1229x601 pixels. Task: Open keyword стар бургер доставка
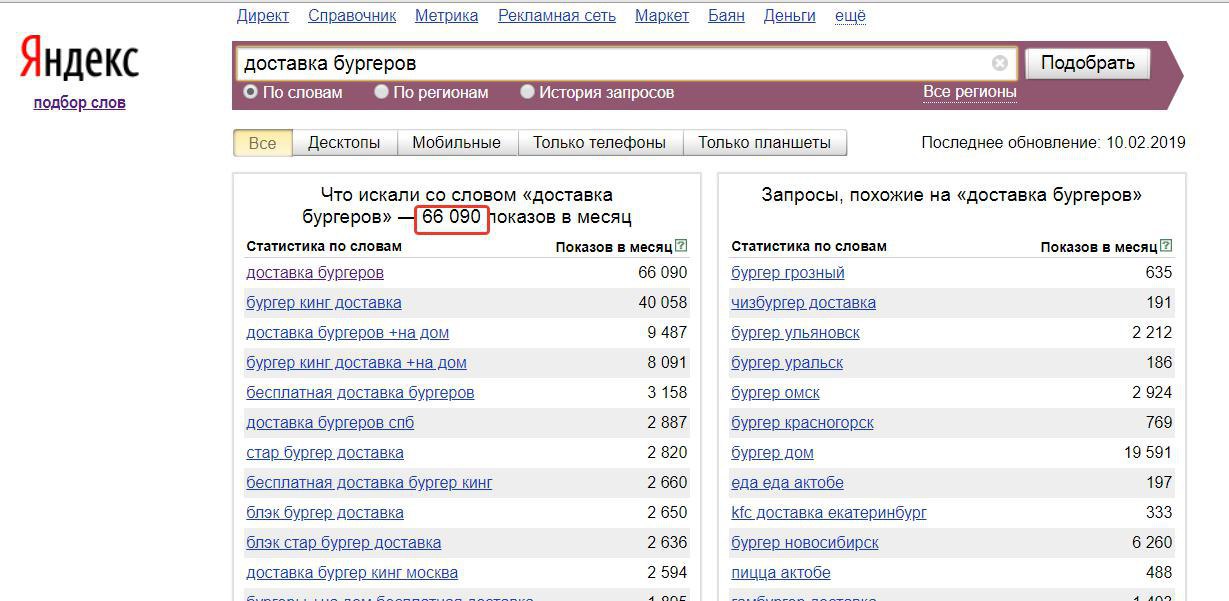click(x=325, y=452)
